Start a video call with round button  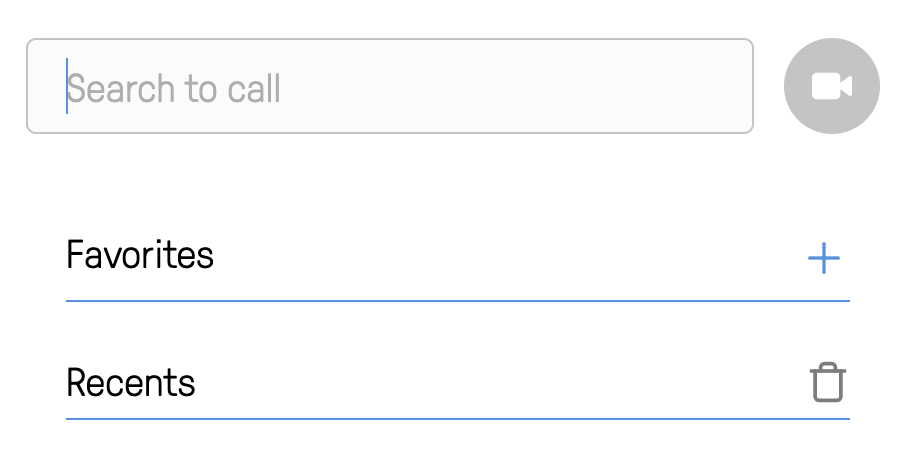click(x=831, y=86)
